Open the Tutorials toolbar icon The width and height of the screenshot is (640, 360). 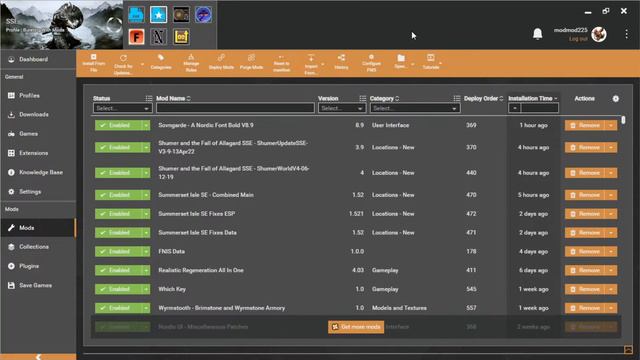point(431,62)
